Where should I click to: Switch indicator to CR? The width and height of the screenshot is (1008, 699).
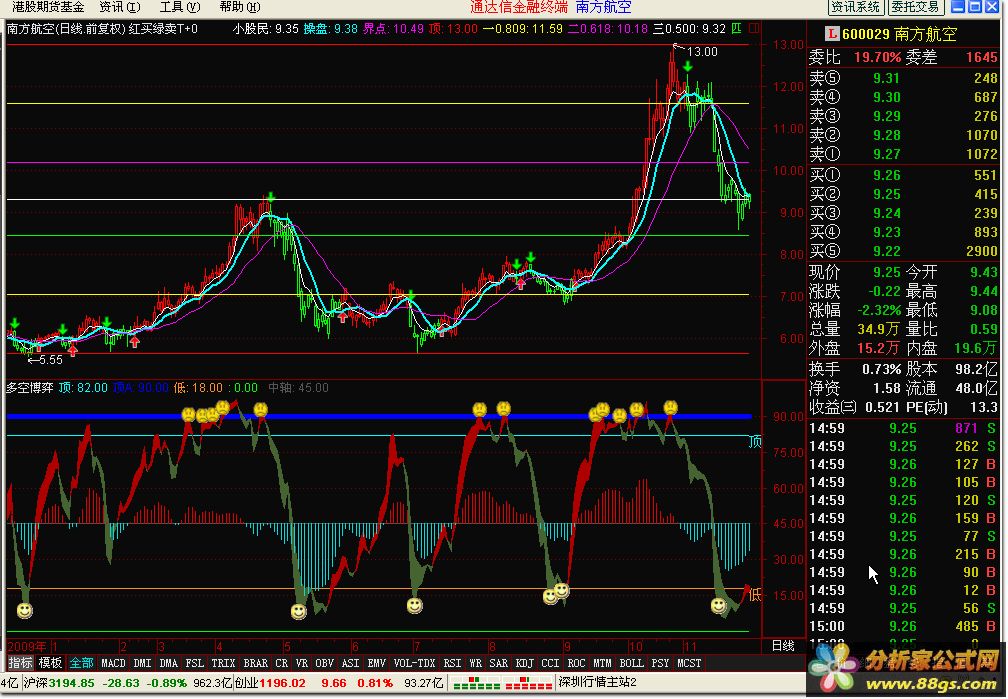point(282,663)
